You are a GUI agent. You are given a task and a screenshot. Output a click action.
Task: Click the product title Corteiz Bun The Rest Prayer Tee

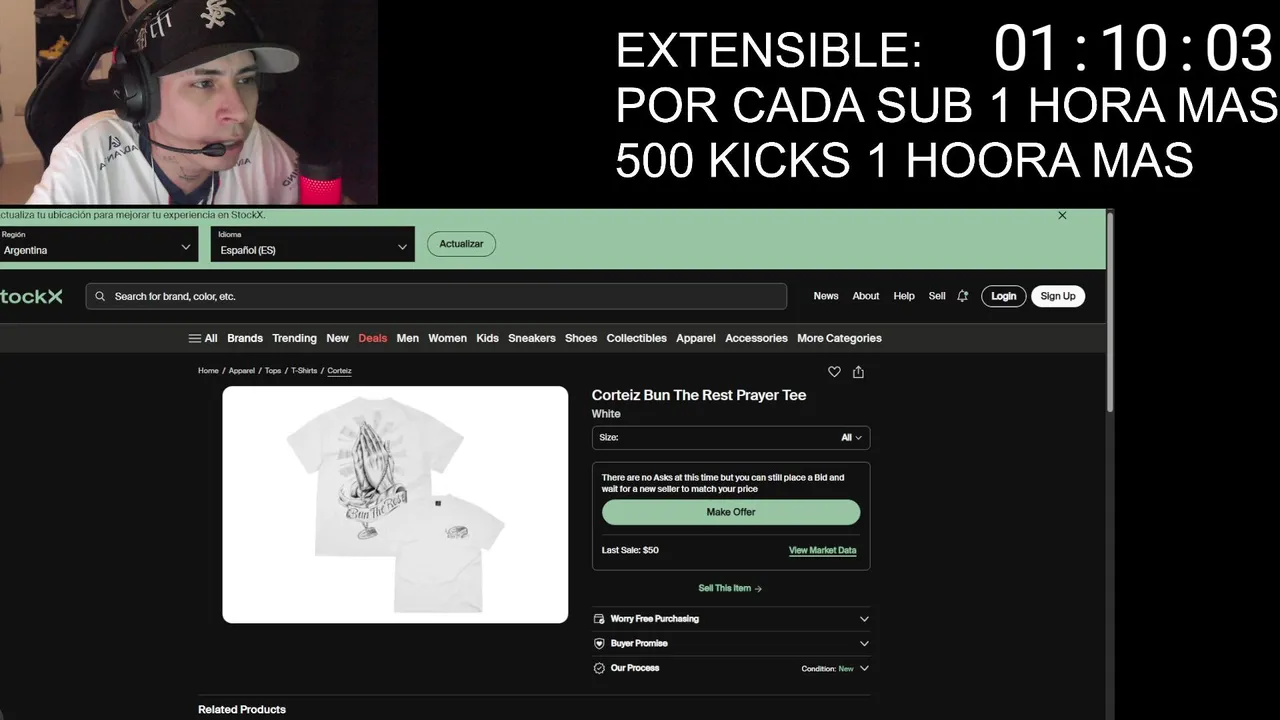(x=699, y=395)
